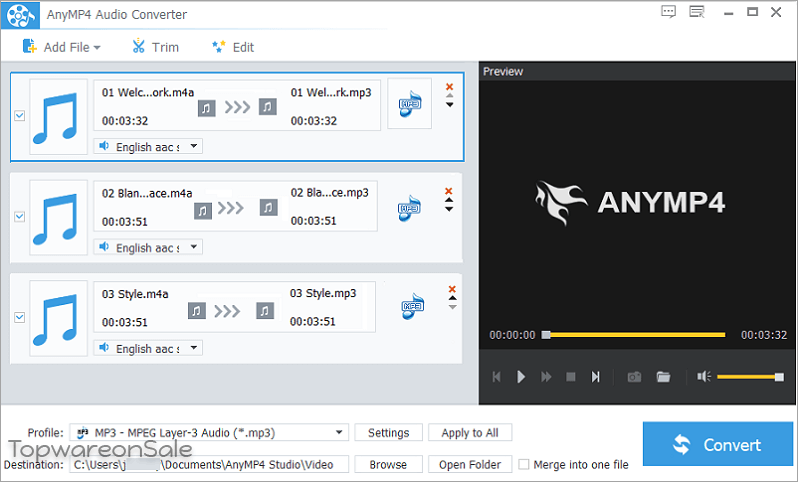
Task: Click output note icon for 03 Style.mp3
Action: (265, 310)
